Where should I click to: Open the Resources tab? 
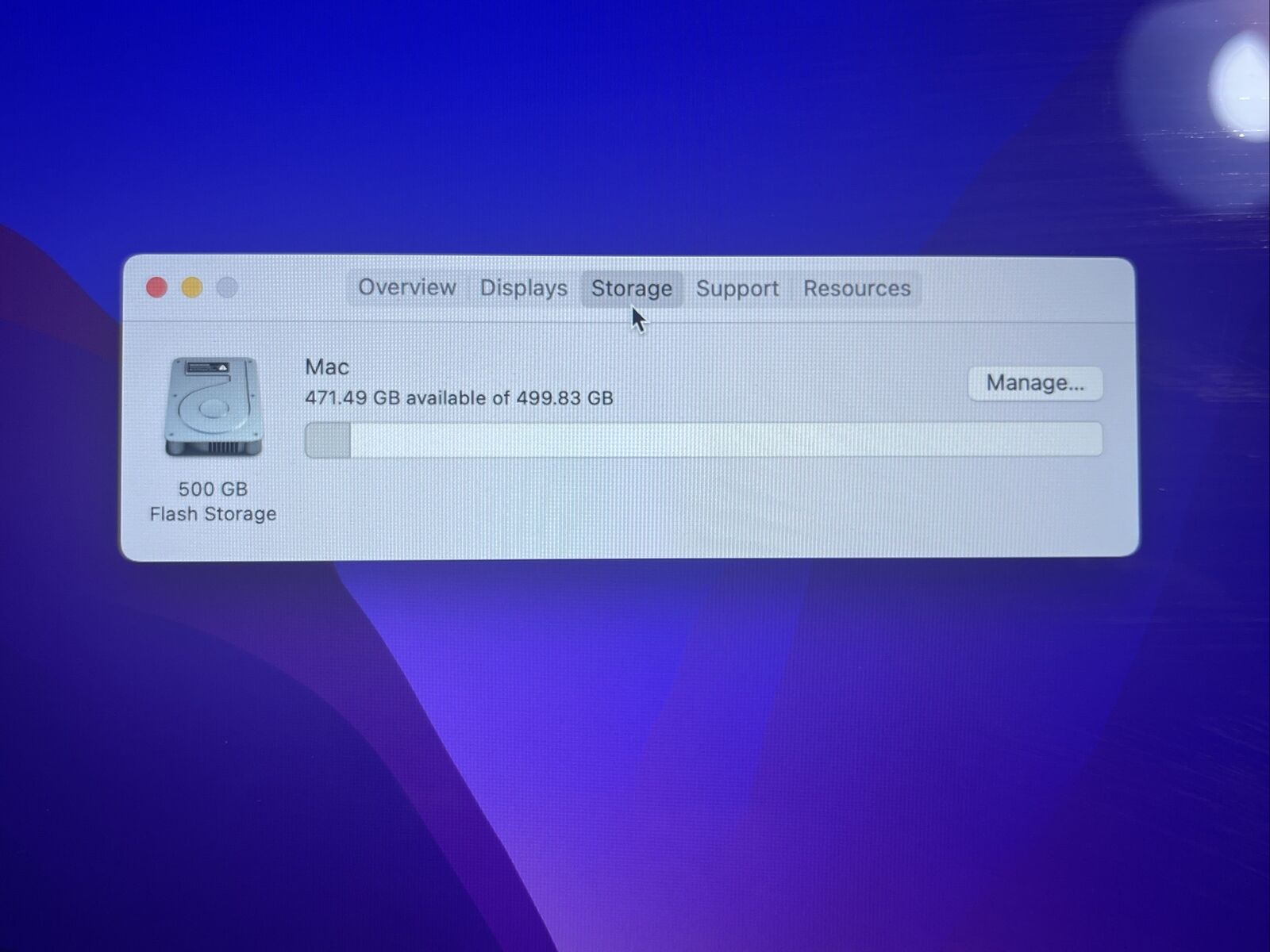point(856,289)
